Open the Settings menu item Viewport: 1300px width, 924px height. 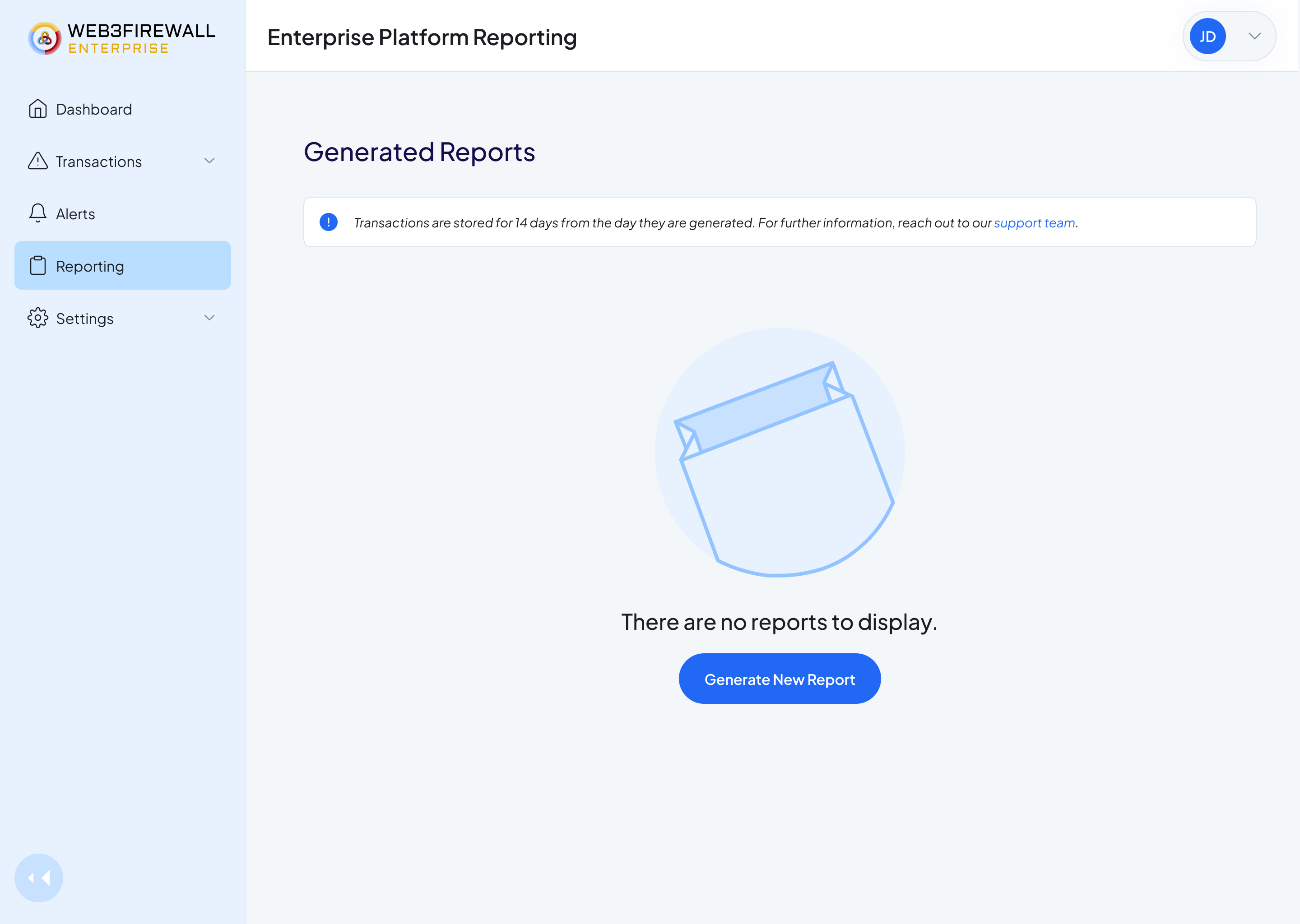coord(122,318)
